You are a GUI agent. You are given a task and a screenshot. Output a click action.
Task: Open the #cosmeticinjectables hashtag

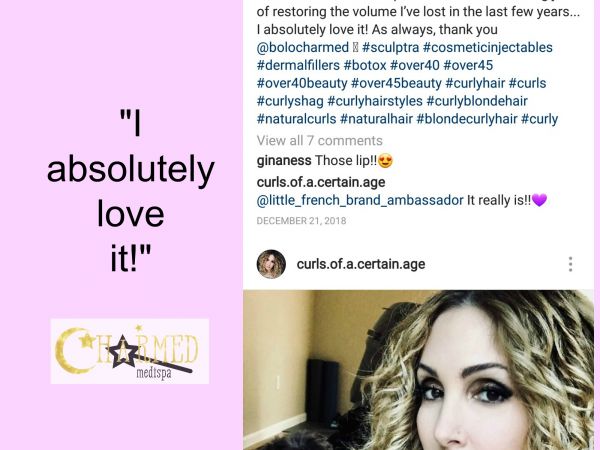[488, 47]
